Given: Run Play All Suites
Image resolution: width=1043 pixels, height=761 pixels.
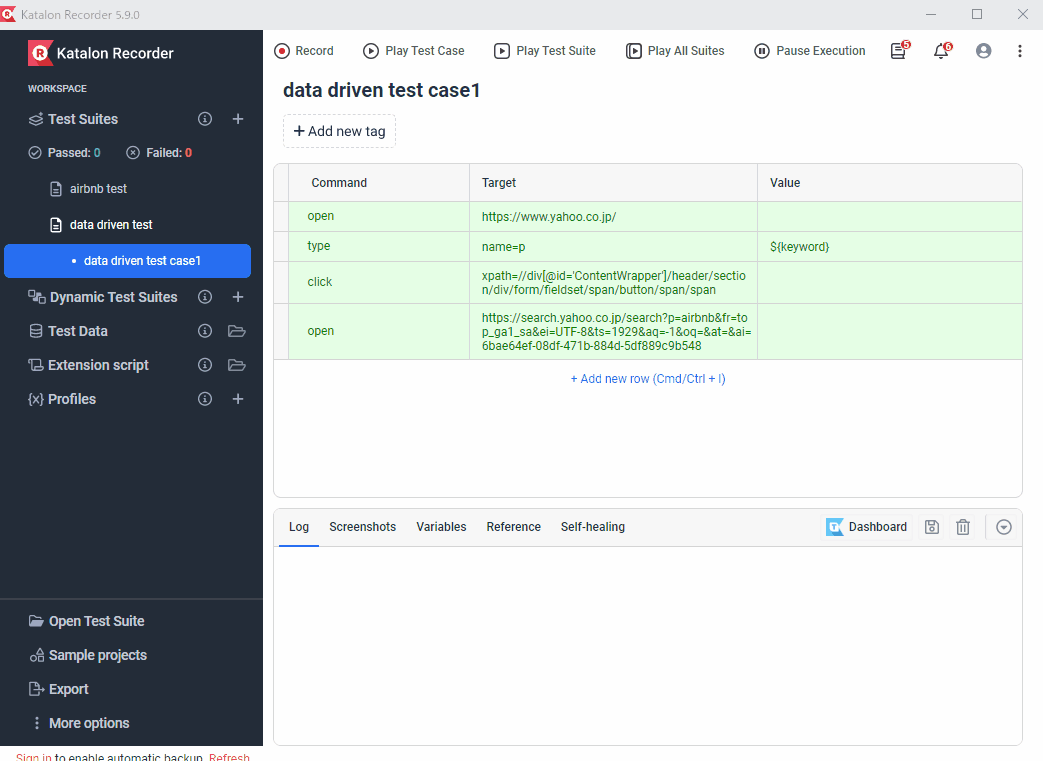Looking at the screenshot, I should click(675, 51).
